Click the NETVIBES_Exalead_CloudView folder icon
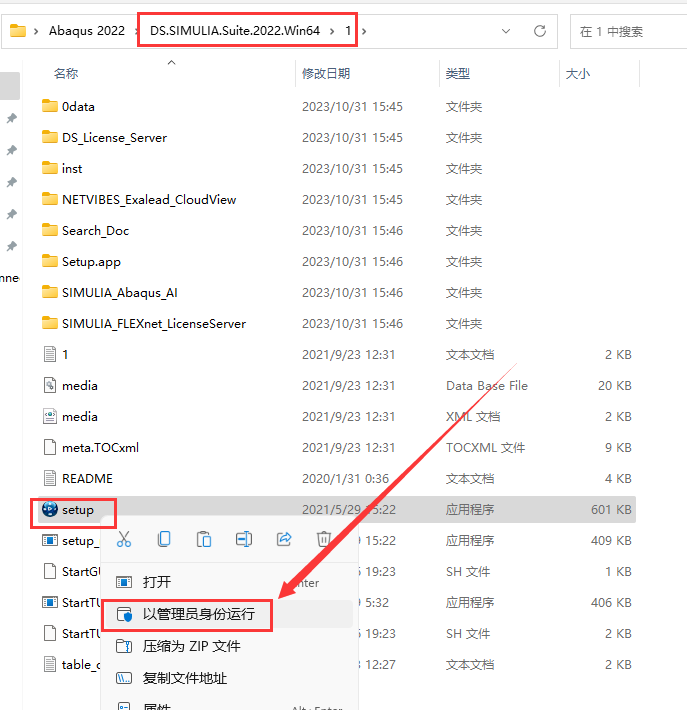This screenshot has height=710, width=687. point(50,199)
